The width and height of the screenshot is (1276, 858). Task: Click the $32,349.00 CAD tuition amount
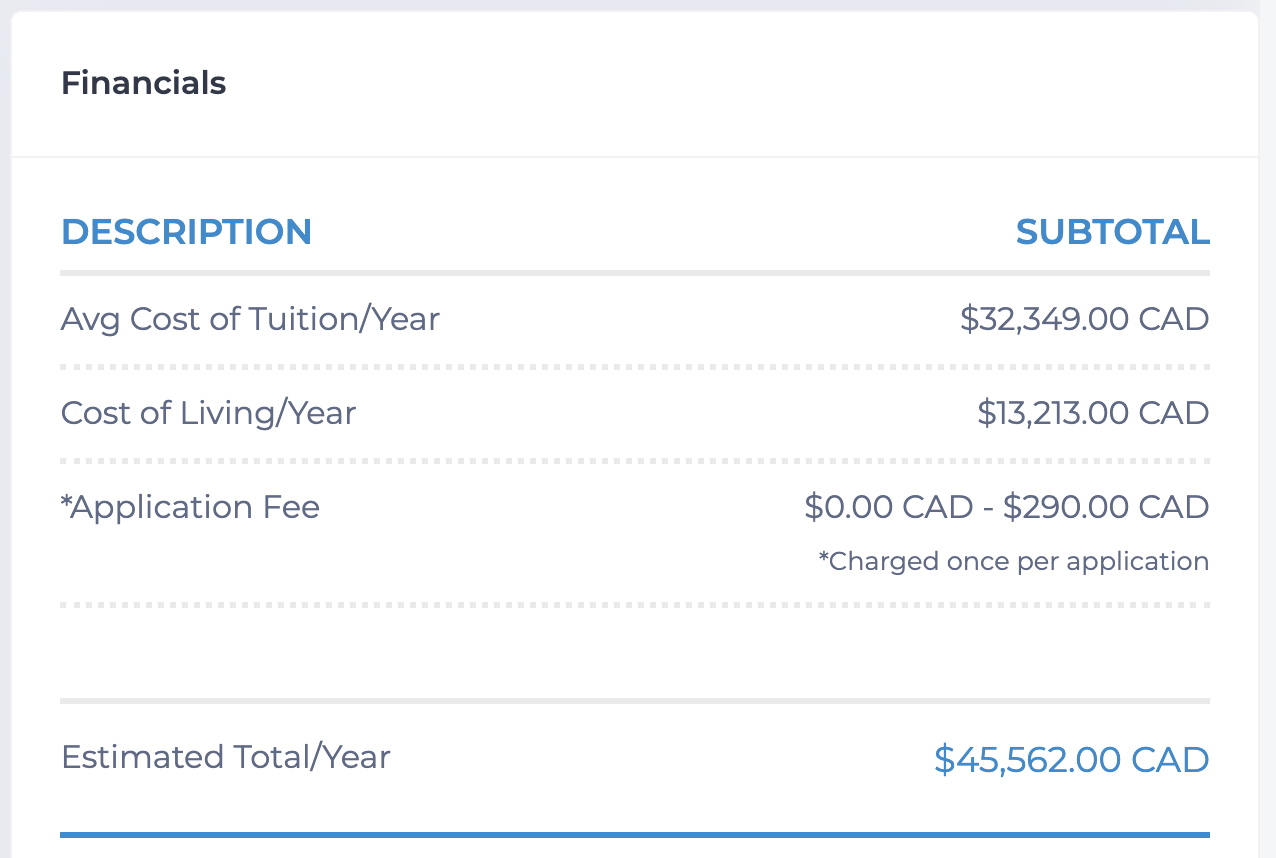pyautogui.click(x=1085, y=320)
